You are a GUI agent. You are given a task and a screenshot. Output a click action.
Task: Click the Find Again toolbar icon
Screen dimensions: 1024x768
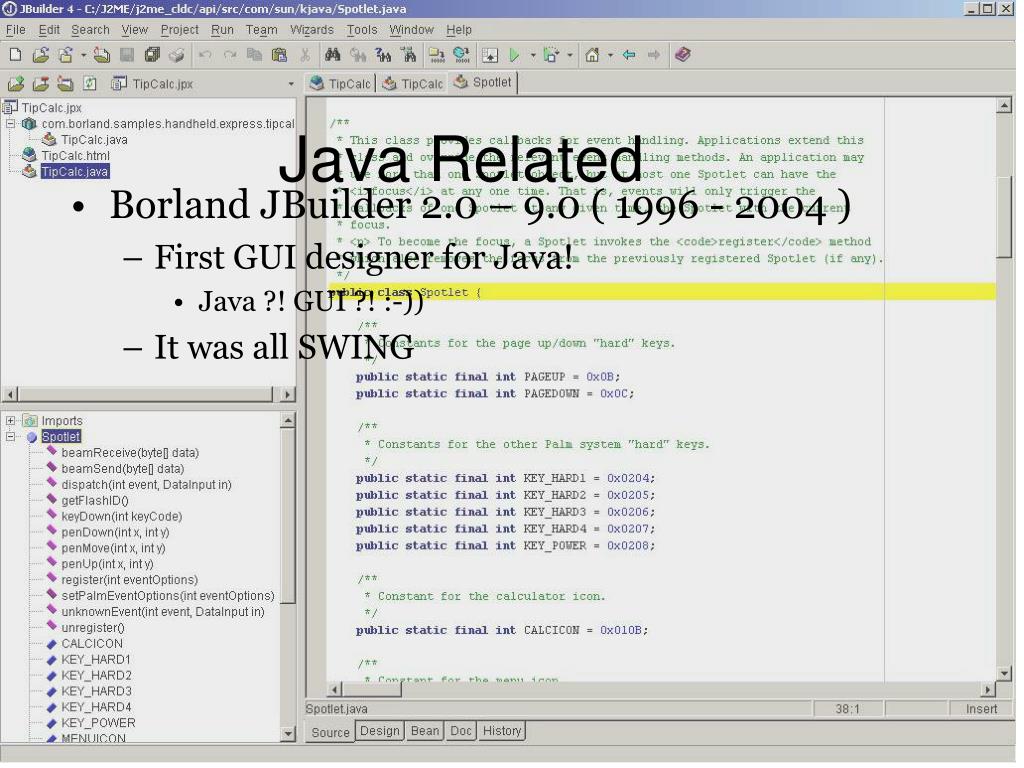(x=358, y=56)
